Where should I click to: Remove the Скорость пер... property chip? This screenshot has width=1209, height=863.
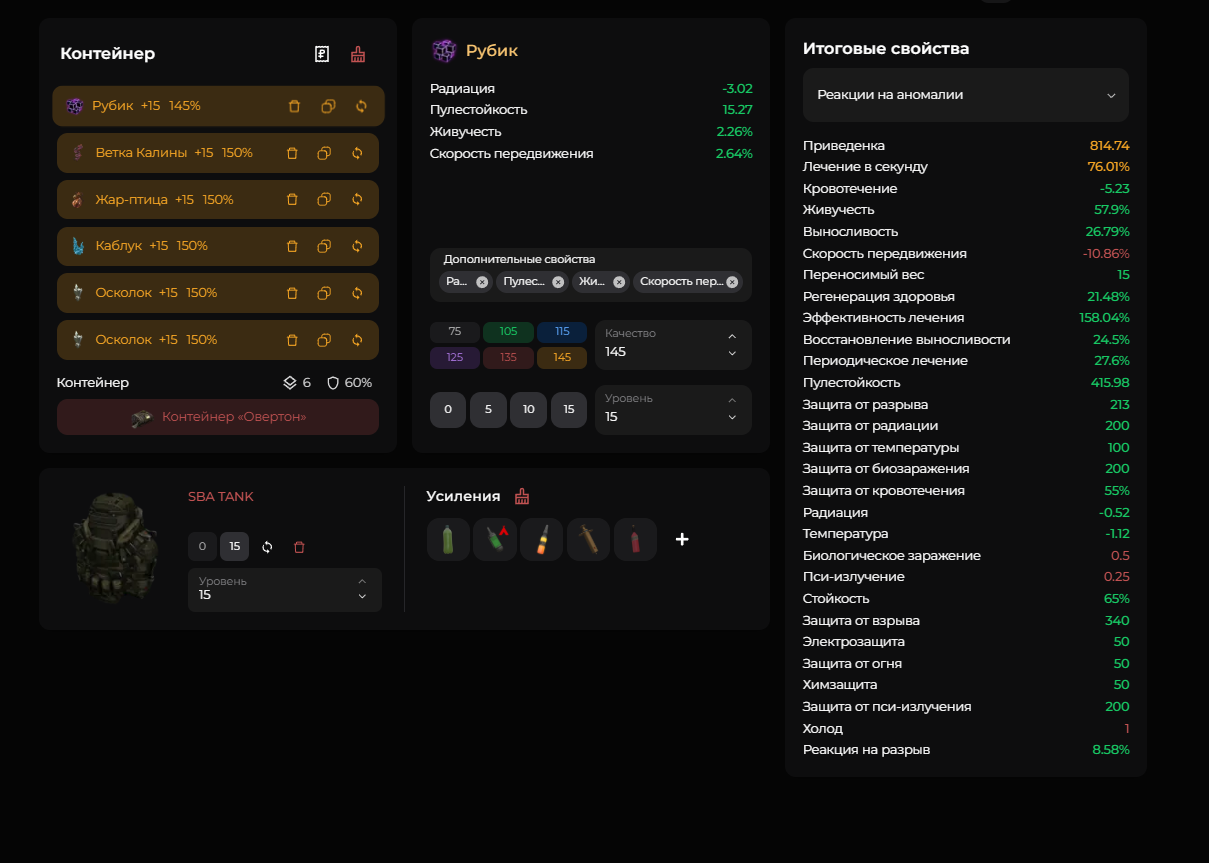tap(733, 282)
